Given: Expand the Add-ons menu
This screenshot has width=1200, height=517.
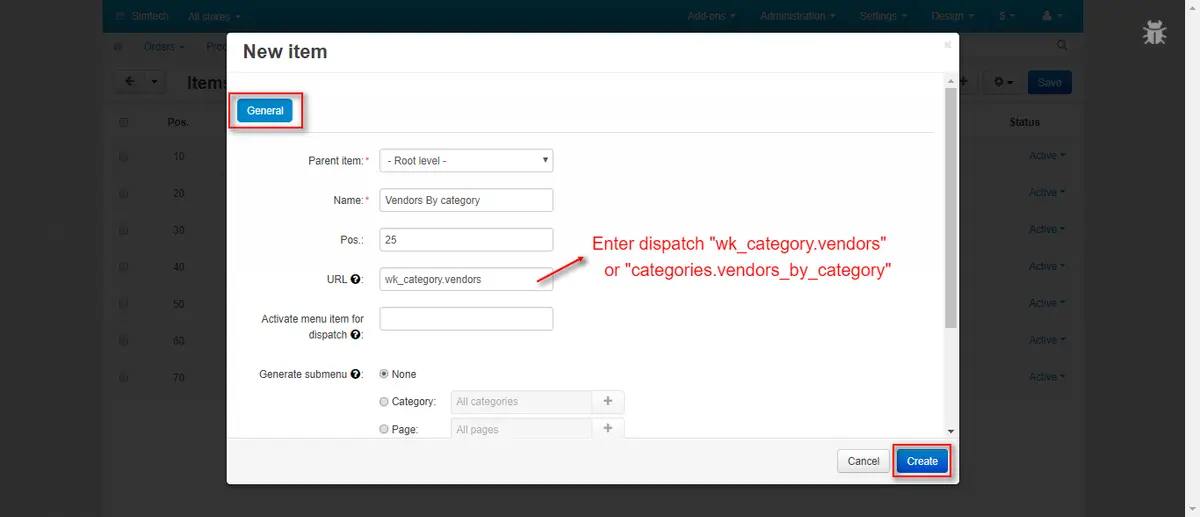Looking at the screenshot, I should [711, 16].
